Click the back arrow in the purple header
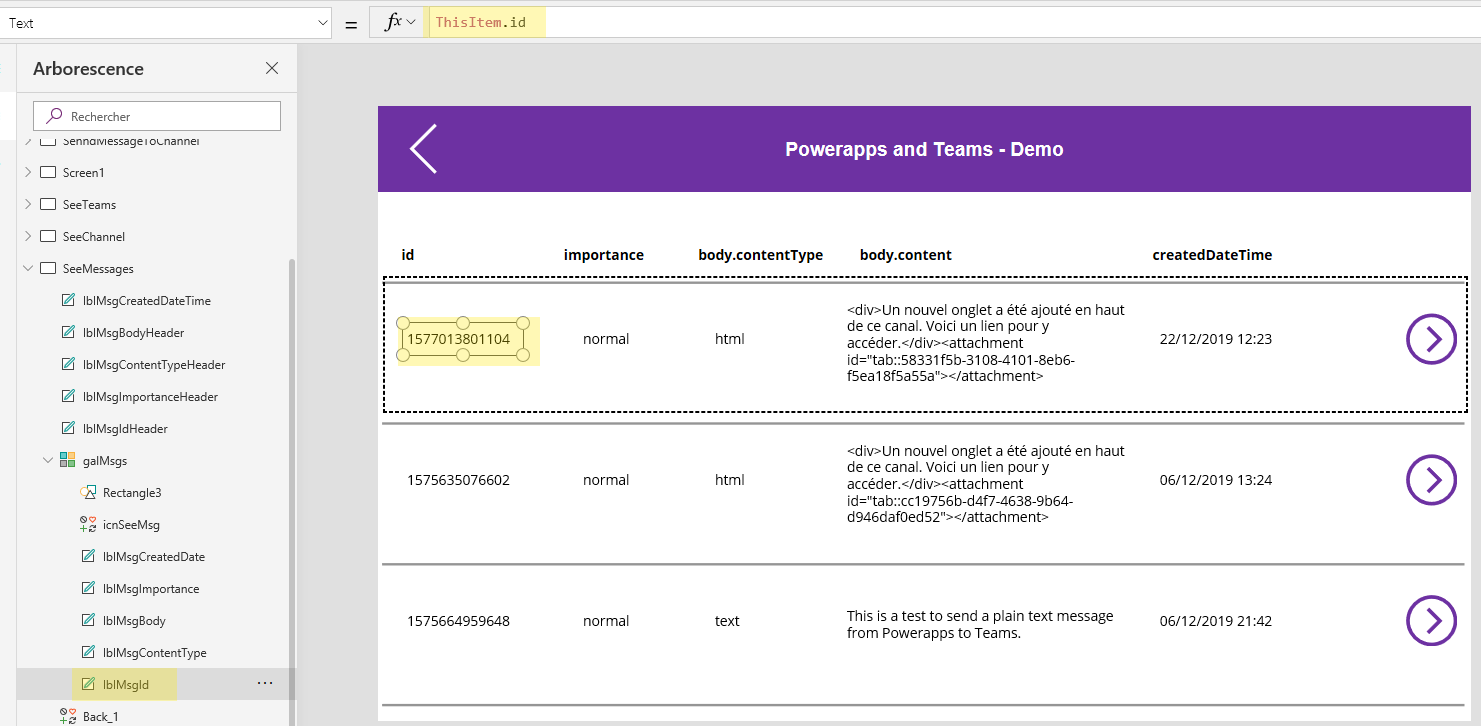1481x726 pixels. tap(422, 148)
